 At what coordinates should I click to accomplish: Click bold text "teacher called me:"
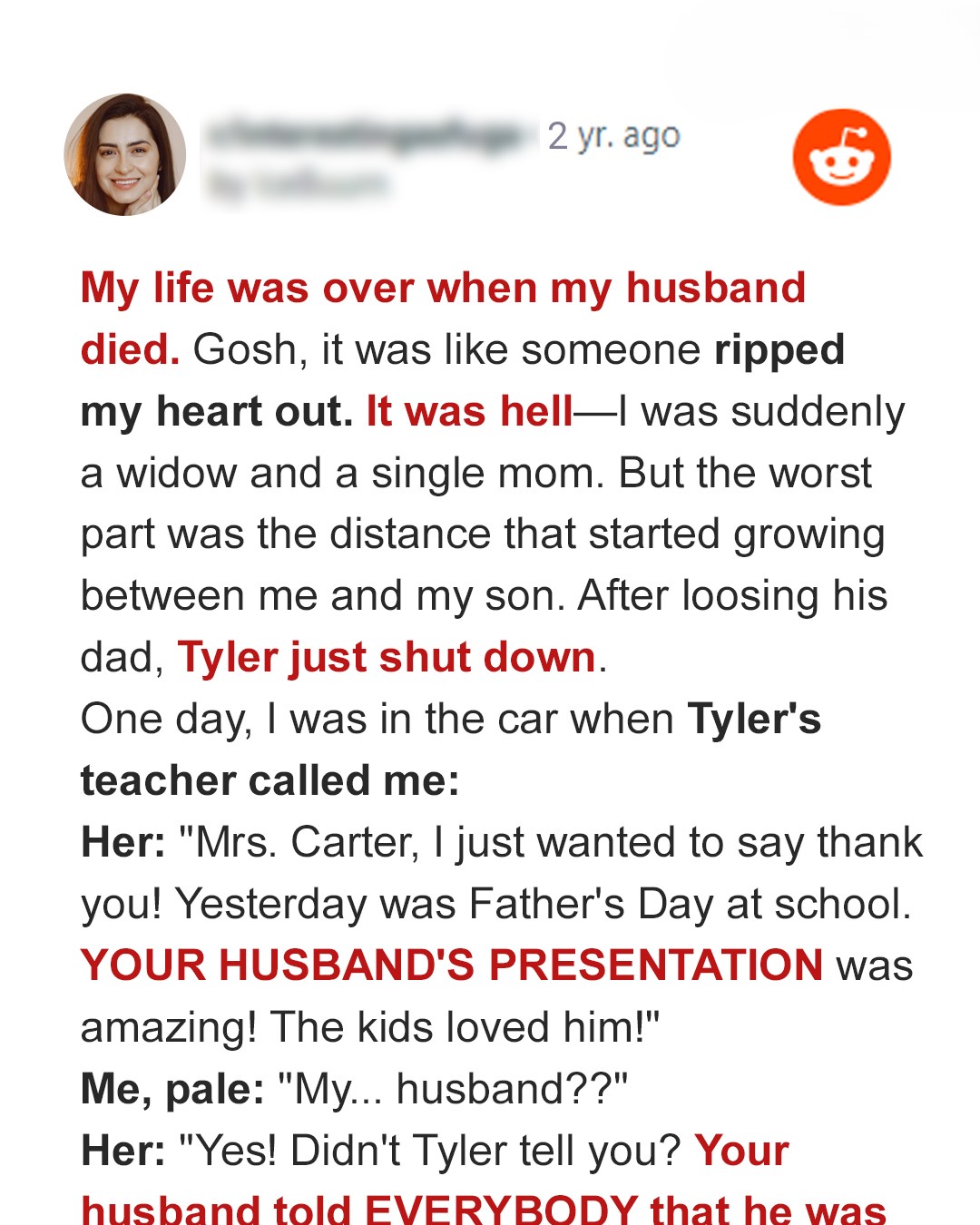coord(269,781)
